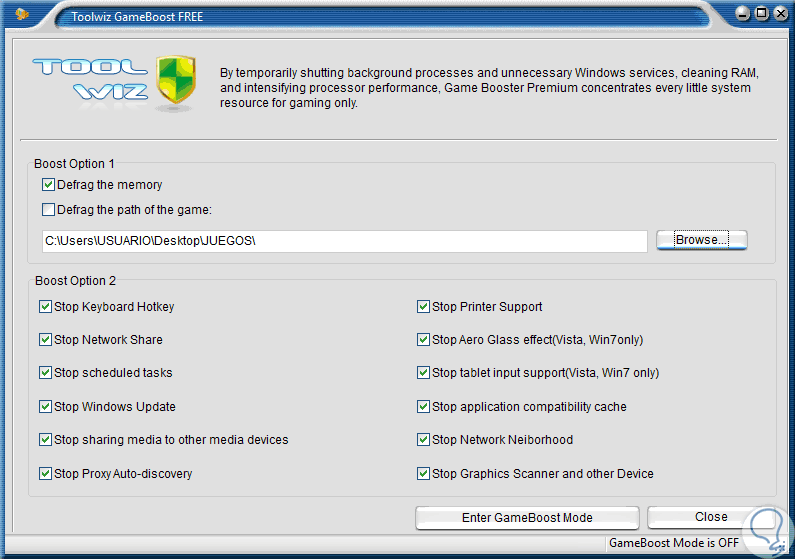Image resolution: width=795 pixels, height=559 pixels.
Task: Click the Toolwiz GameBoost FREE title text
Action: pos(137,17)
